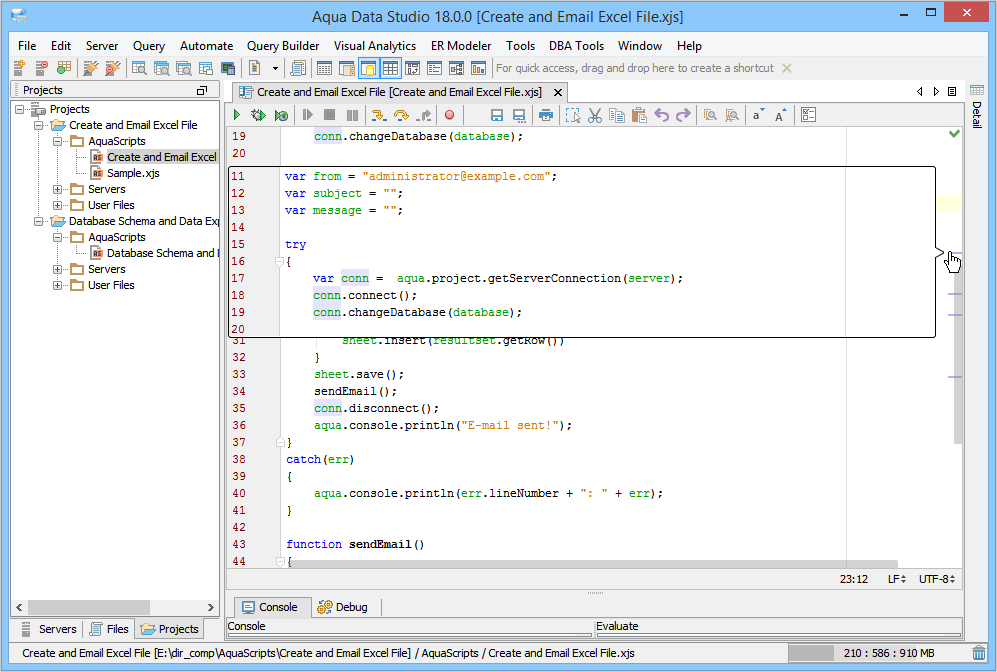Save the script with the Save icon
Viewport: 997px width, 672px height.
tap(497, 115)
